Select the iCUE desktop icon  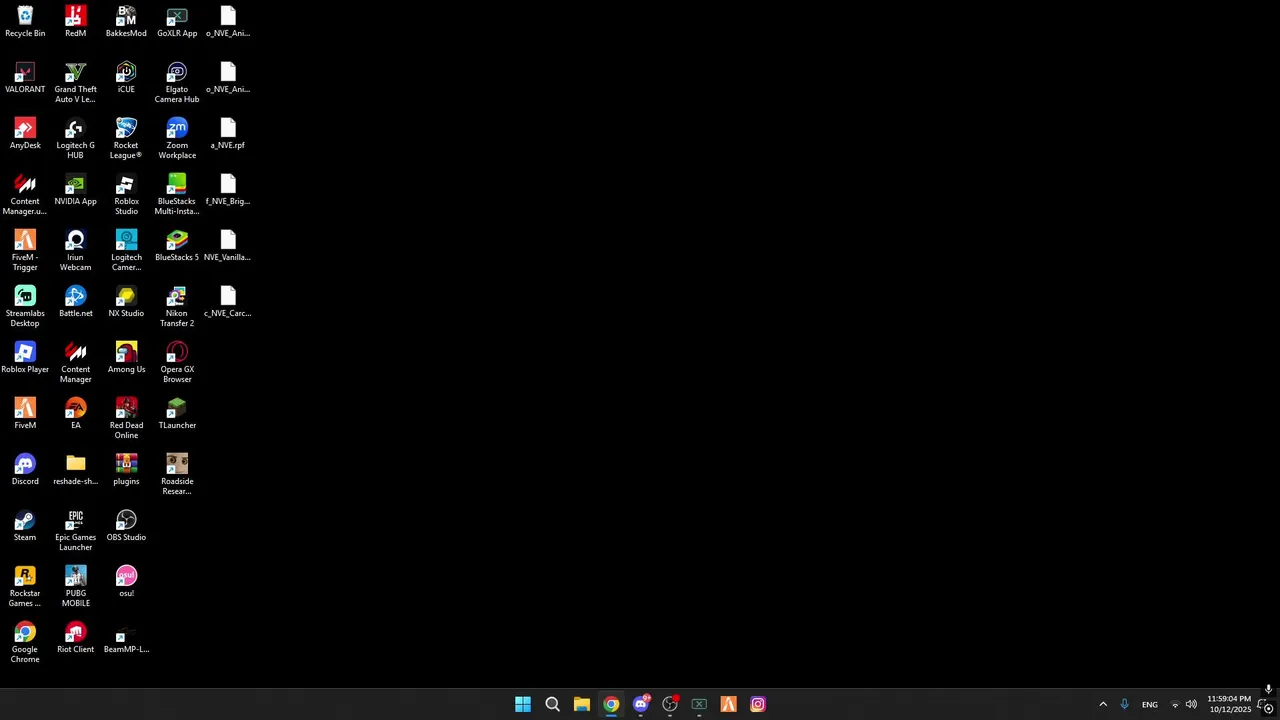126,78
